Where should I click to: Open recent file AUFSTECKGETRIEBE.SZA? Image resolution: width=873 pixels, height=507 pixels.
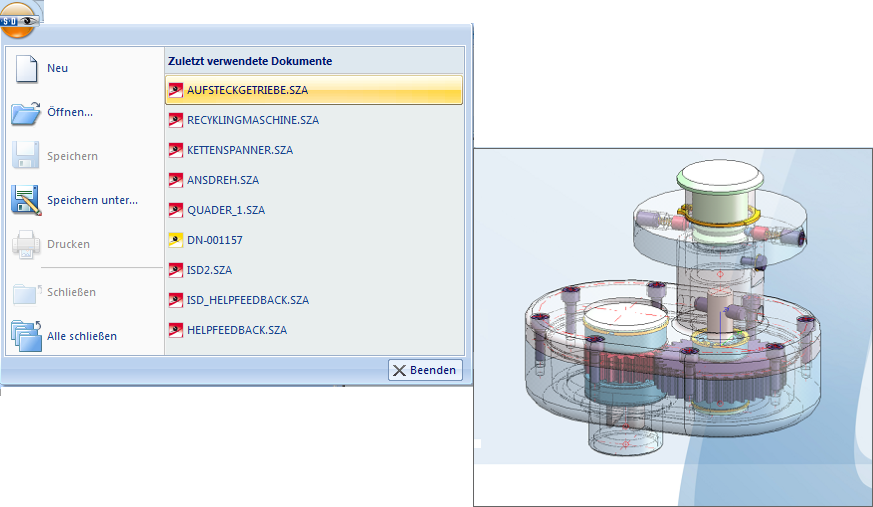tap(314, 90)
